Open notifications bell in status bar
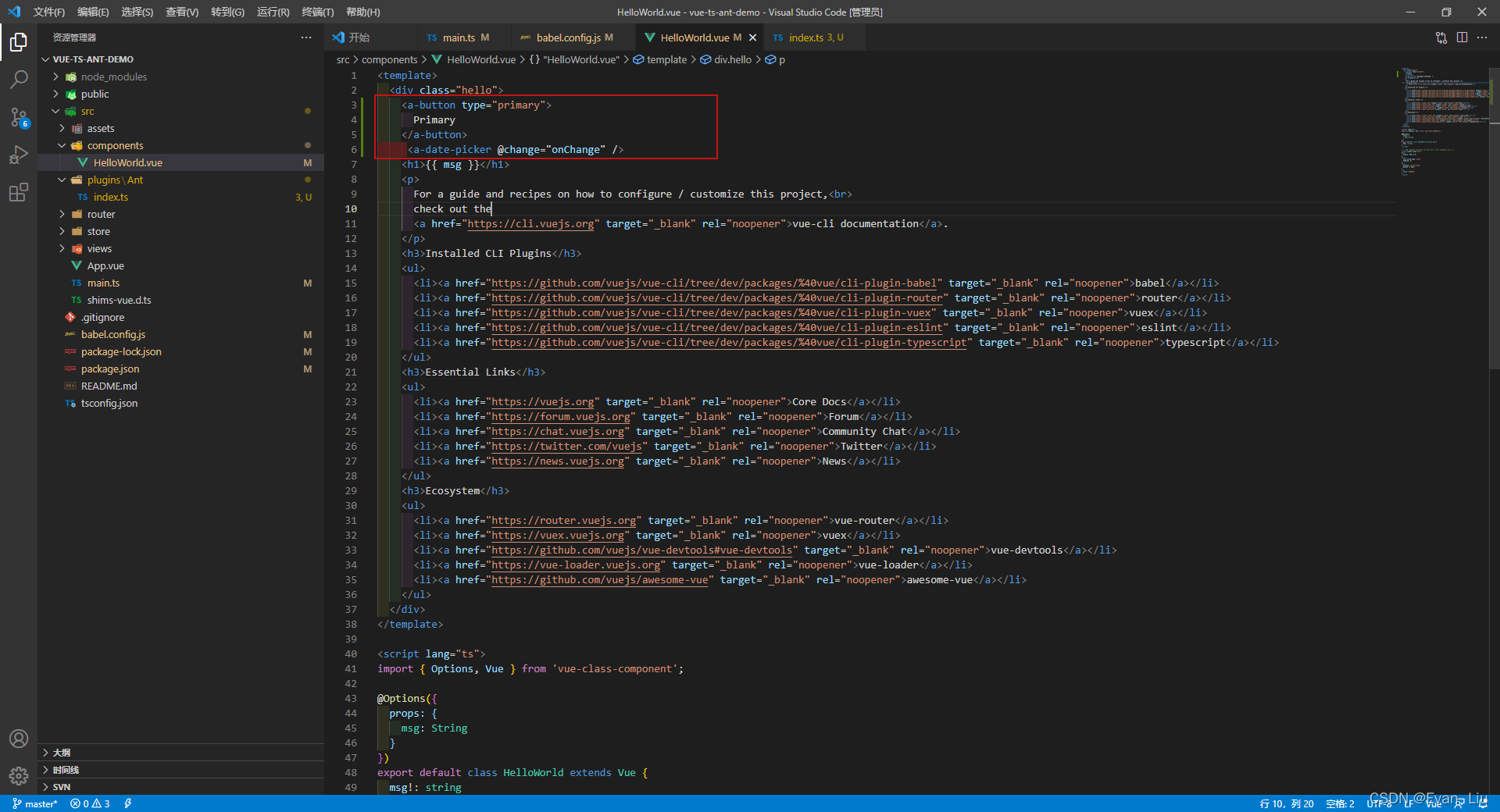The height and width of the screenshot is (812, 1500). pos(1483,803)
